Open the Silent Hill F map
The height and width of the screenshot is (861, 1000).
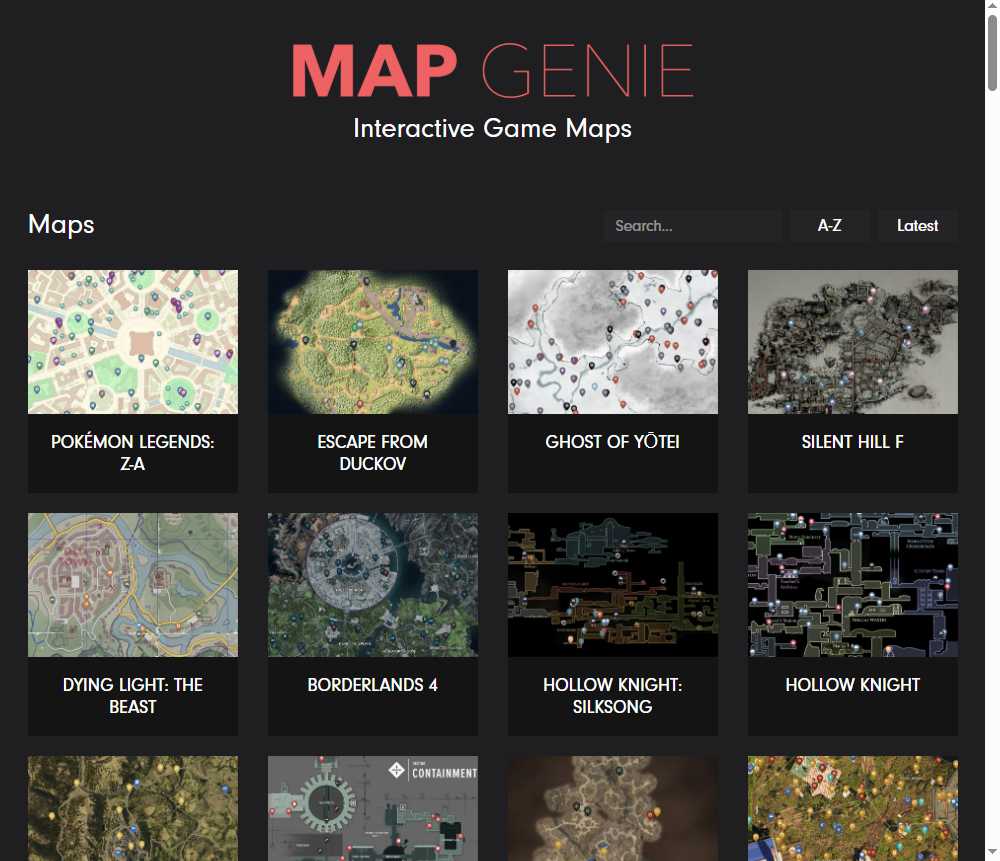[853, 341]
